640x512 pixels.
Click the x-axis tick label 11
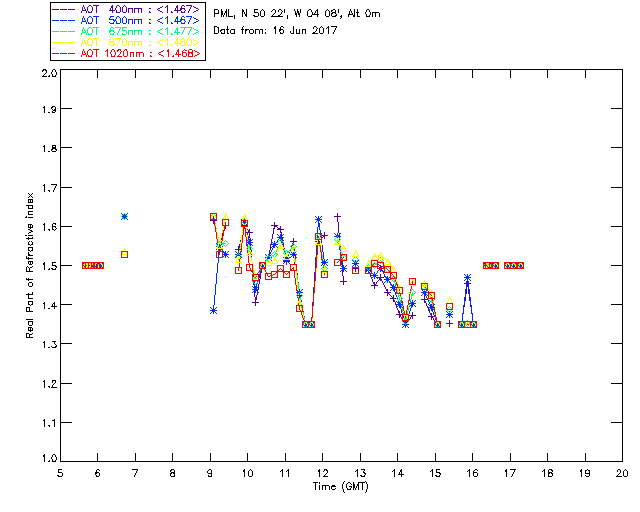(285, 473)
